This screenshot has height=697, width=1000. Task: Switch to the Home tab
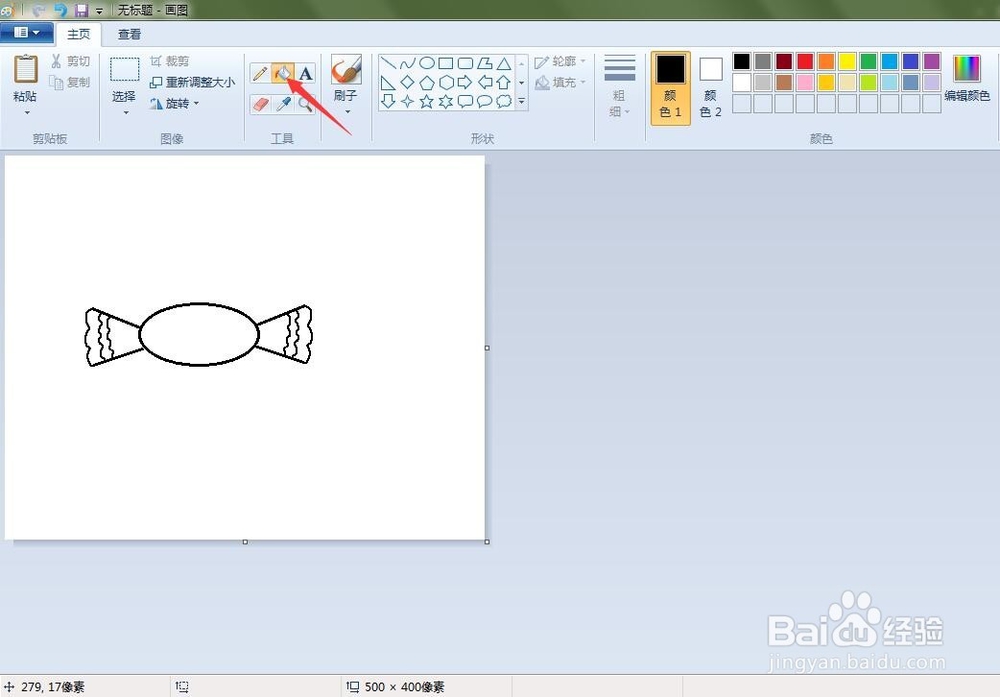[x=79, y=34]
